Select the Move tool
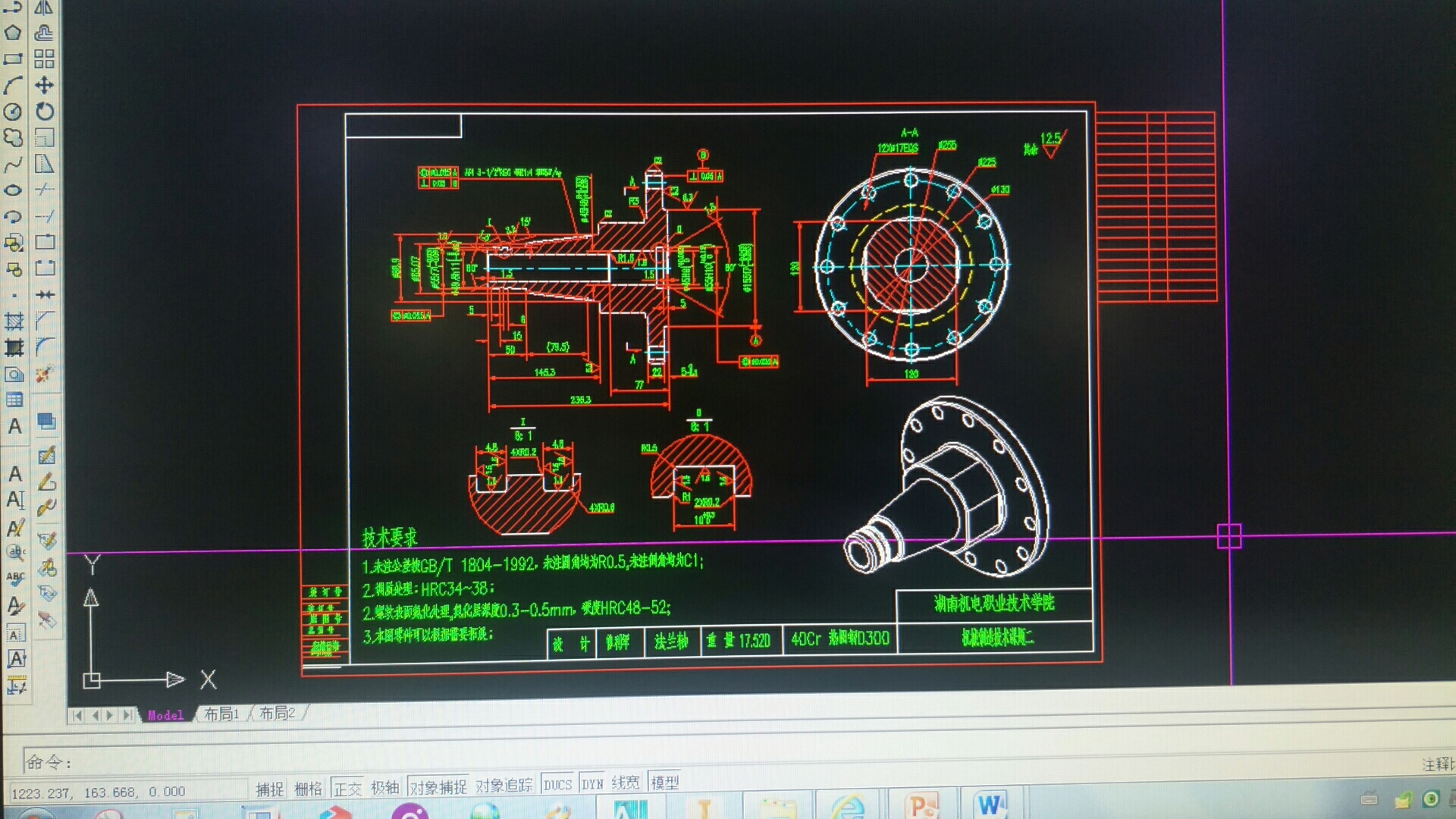The width and height of the screenshot is (1456, 819). tap(45, 85)
